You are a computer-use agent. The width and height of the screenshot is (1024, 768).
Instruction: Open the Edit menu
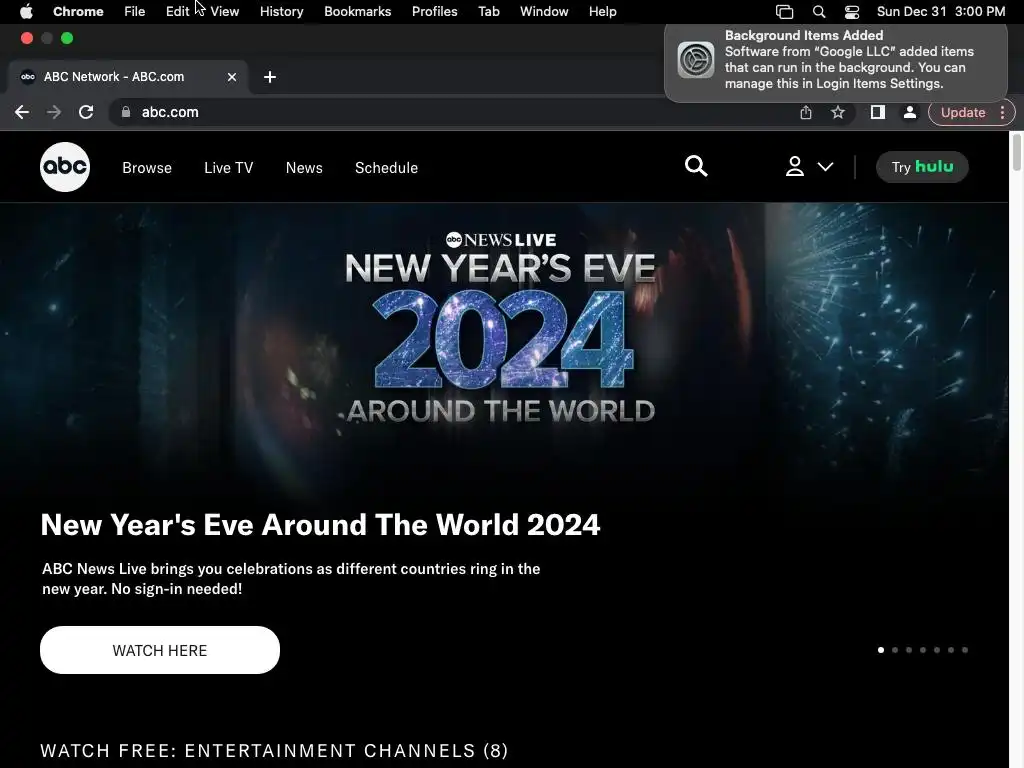point(177,12)
